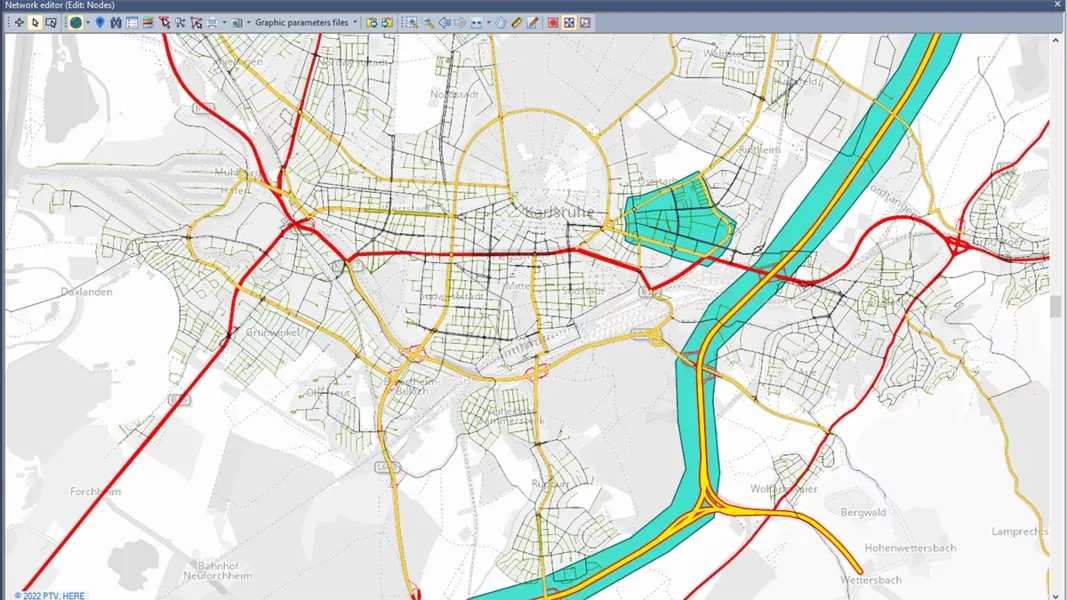Click the zoom window selection icon
The image size is (1067, 600).
coord(411,22)
